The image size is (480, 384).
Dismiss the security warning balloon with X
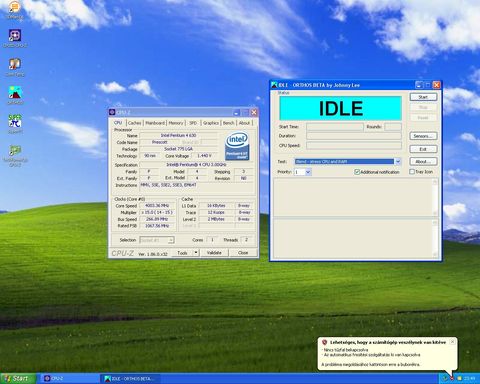click(x=452, y=342)
